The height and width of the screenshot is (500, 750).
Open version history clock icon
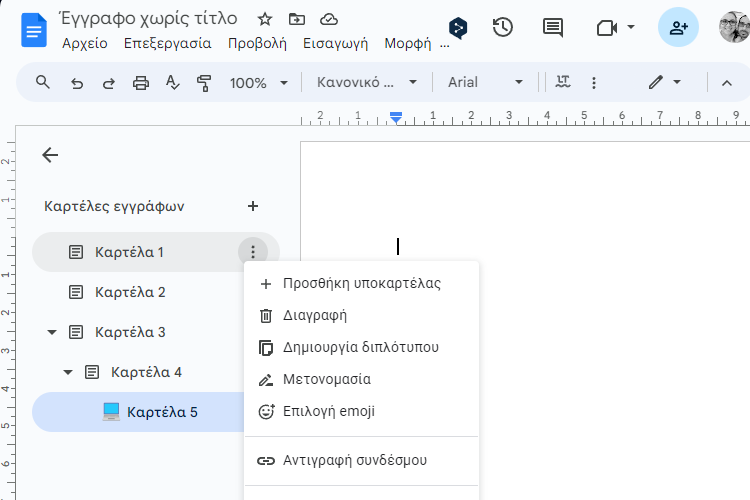tap(503, 27)
